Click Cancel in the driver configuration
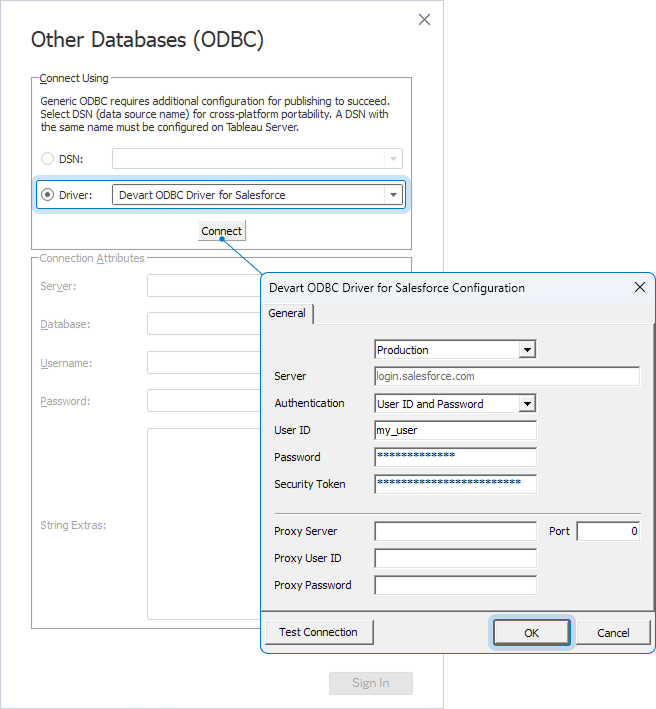 (613, 632)
